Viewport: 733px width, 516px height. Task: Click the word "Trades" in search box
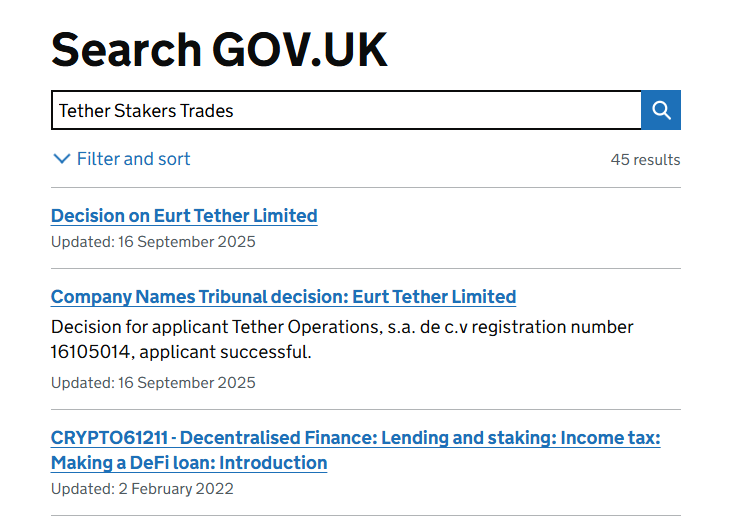(207, 111)
